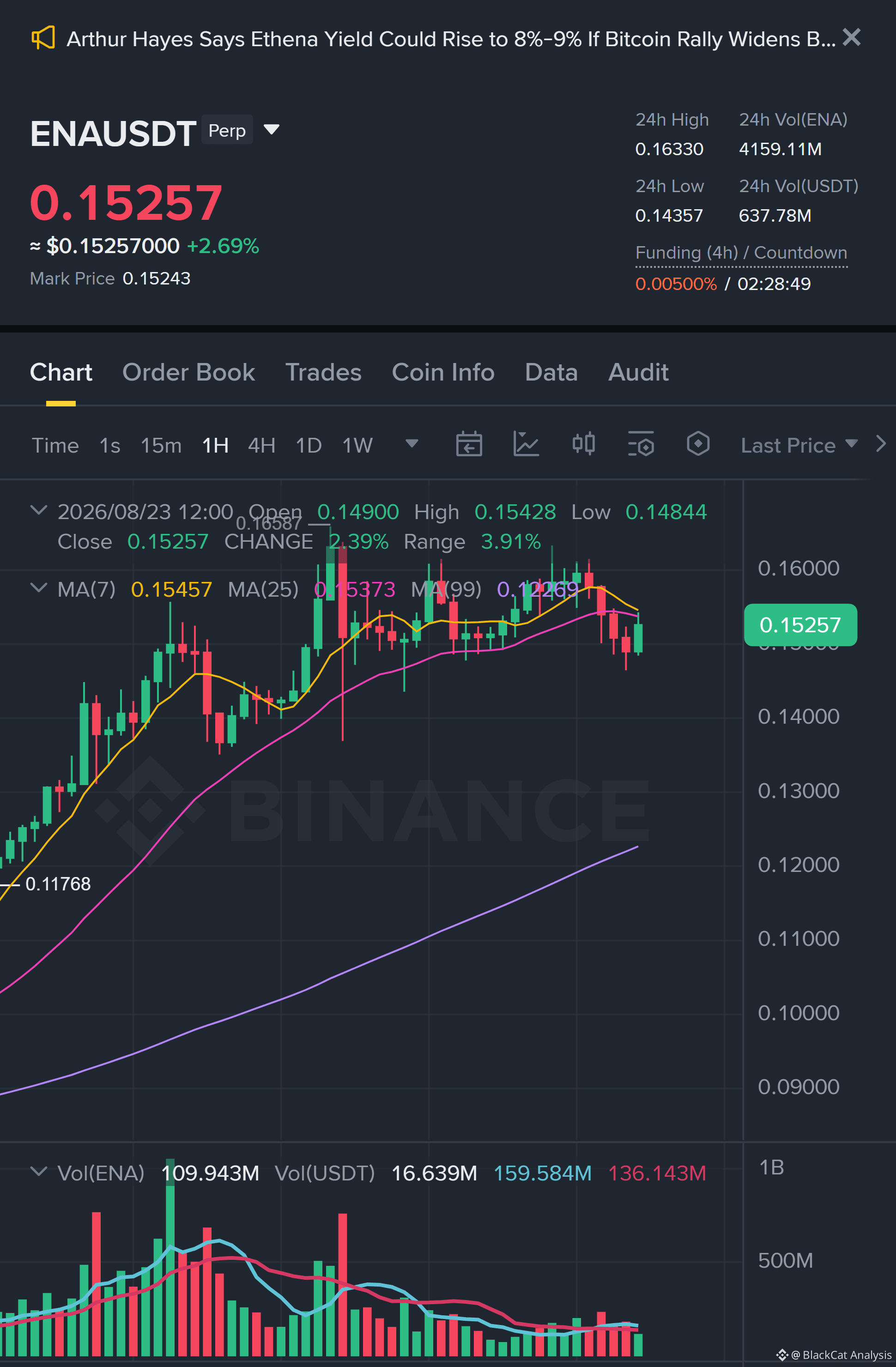Viewport: 896px width, 1367px height.
Task: Expand the more intervals dropdown arrow
Action: 412,443
